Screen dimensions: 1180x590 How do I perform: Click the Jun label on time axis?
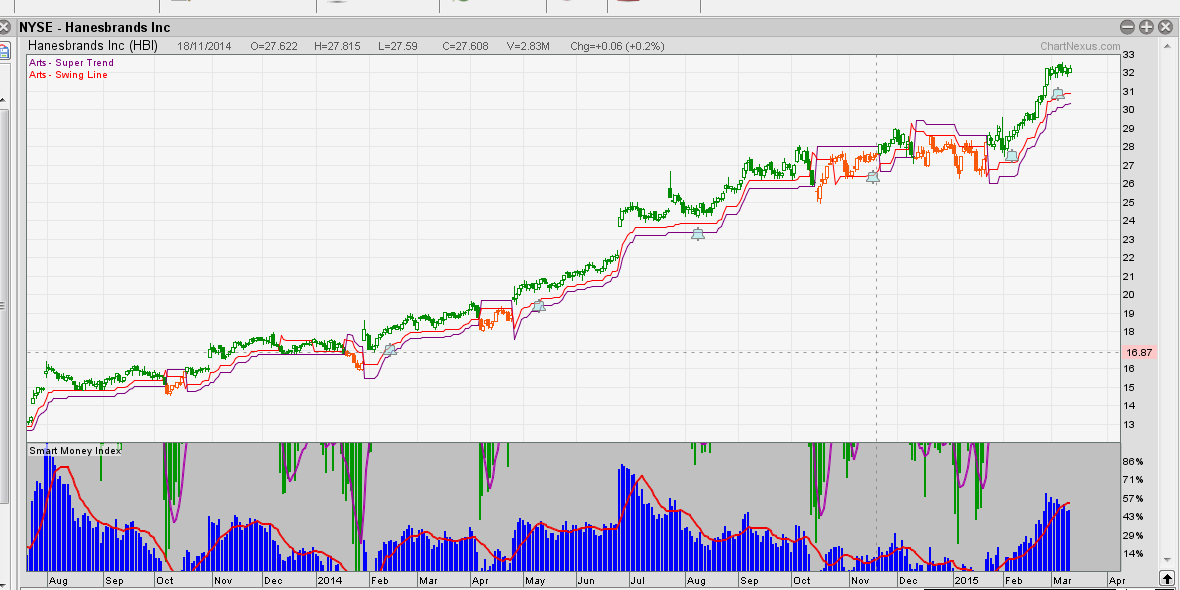click(x=585, y=581)
